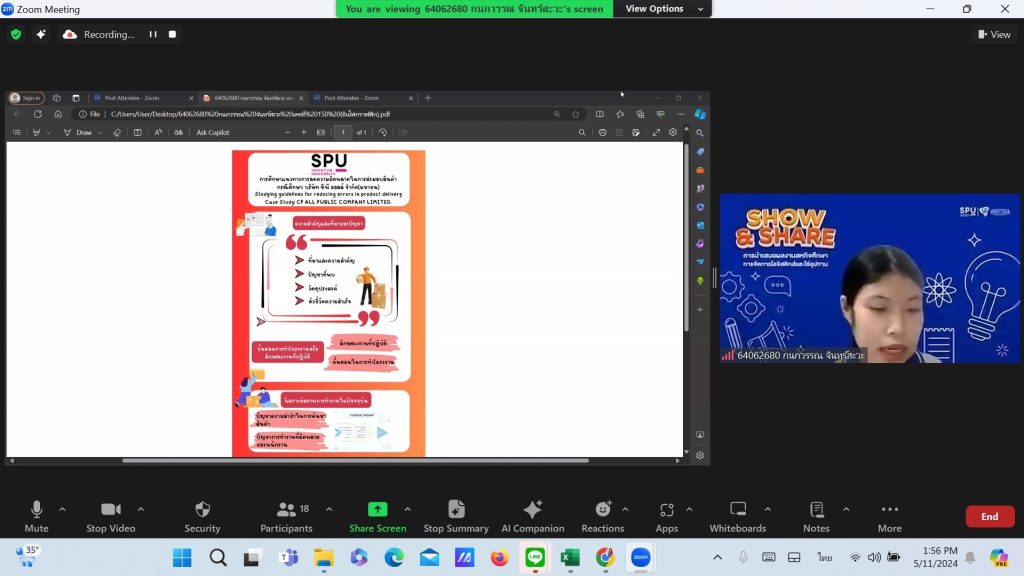Open the View Options dropdown
The width and height of the screenshot is (1024, 576).
click(x=663, y=8)
